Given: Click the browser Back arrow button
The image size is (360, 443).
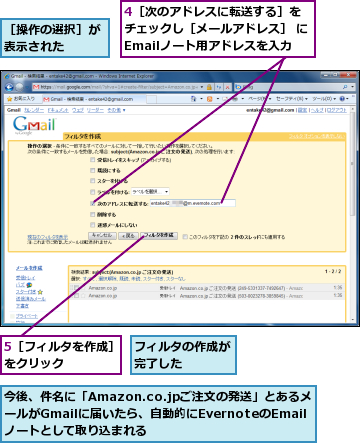Looking at the screenshot, I should click(9, 87).
